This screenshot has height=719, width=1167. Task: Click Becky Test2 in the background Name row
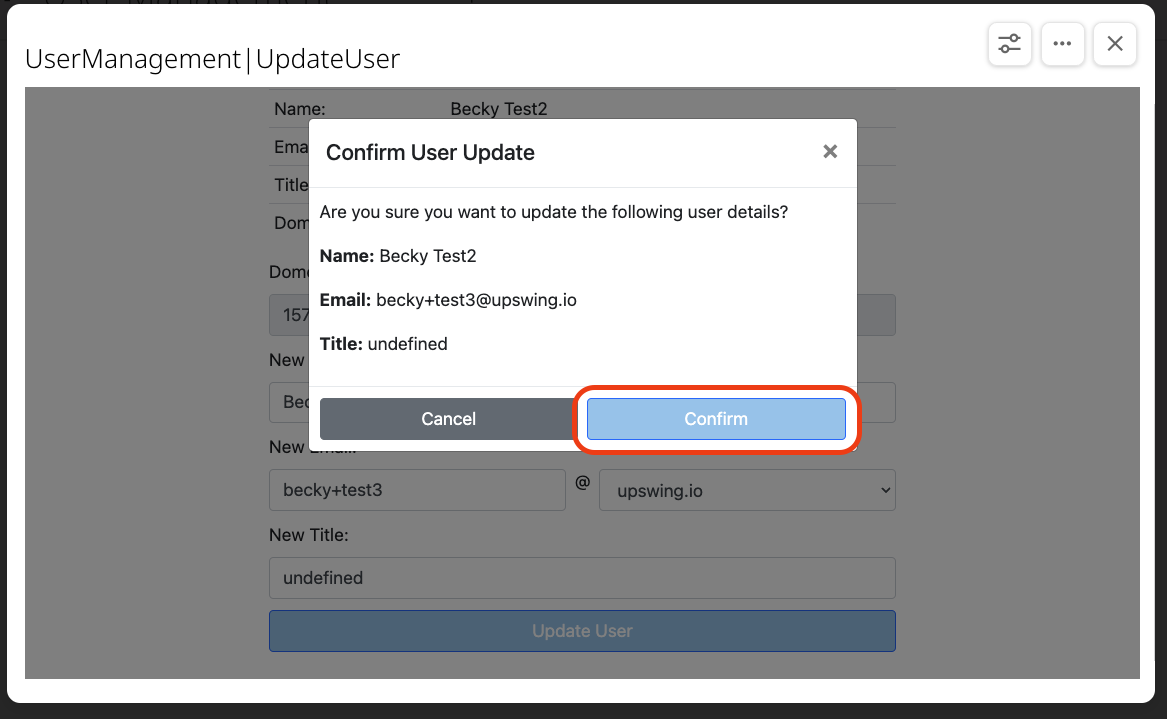(x=499, y=109)
